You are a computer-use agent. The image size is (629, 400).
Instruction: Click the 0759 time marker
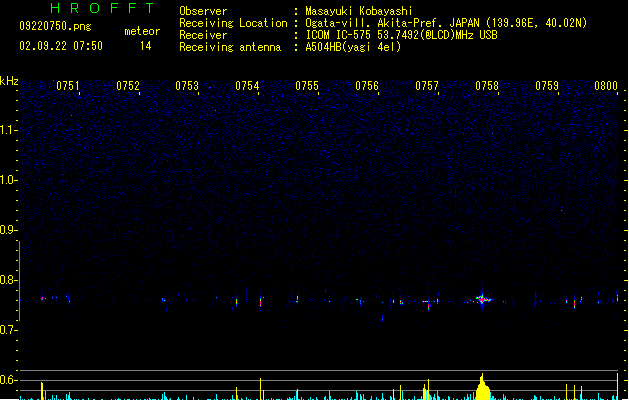coord(547,86)
